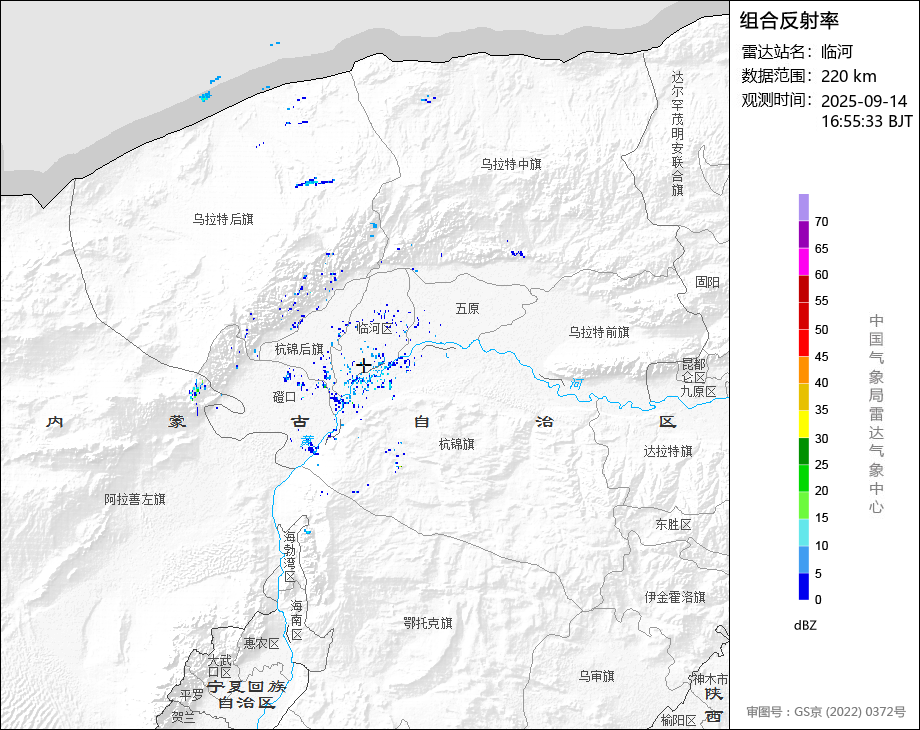Click the 贺兰 map label

[x=184, y=717]
